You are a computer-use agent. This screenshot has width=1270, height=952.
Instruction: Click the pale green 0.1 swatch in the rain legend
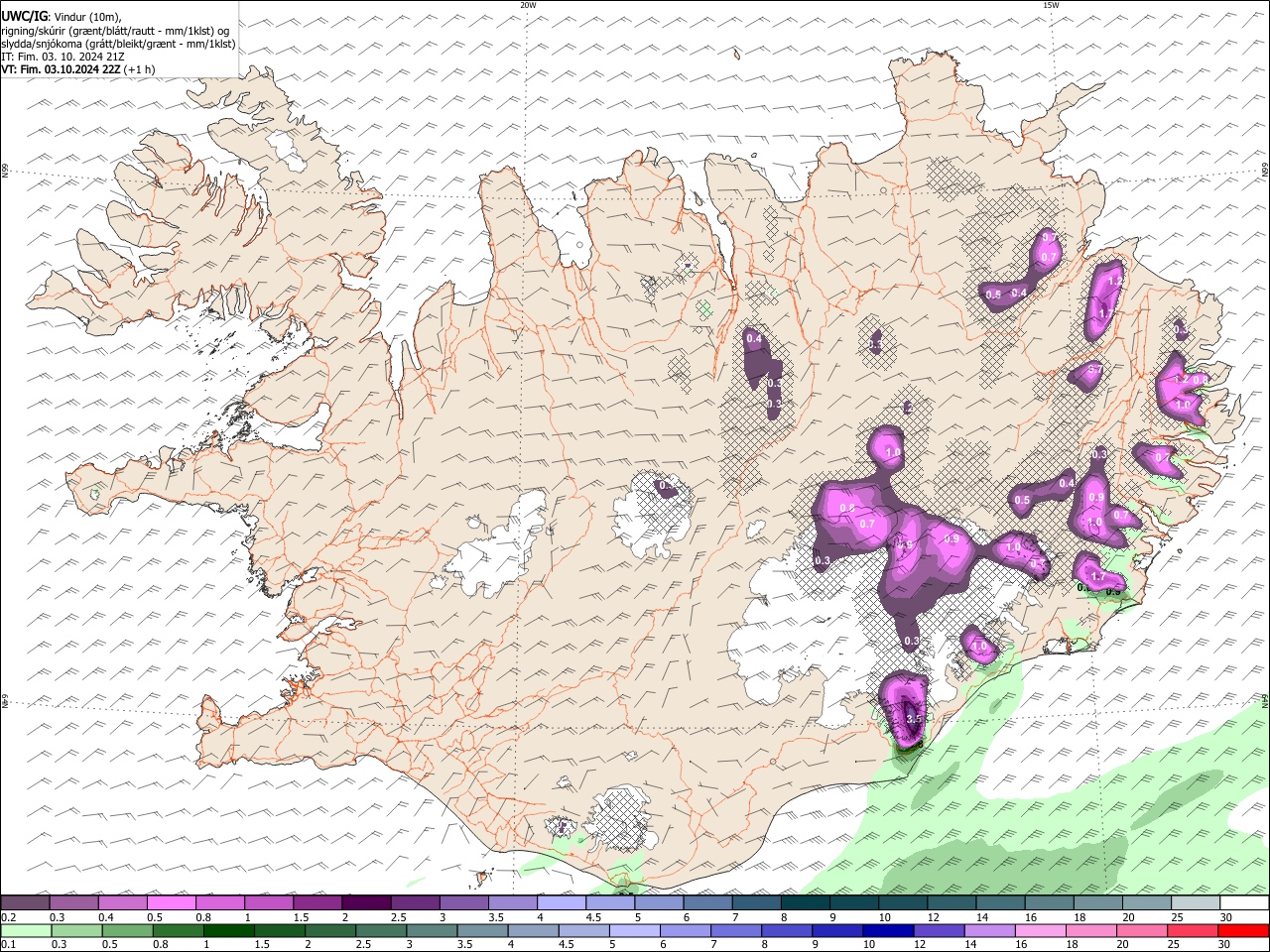(x=26, y=931)
